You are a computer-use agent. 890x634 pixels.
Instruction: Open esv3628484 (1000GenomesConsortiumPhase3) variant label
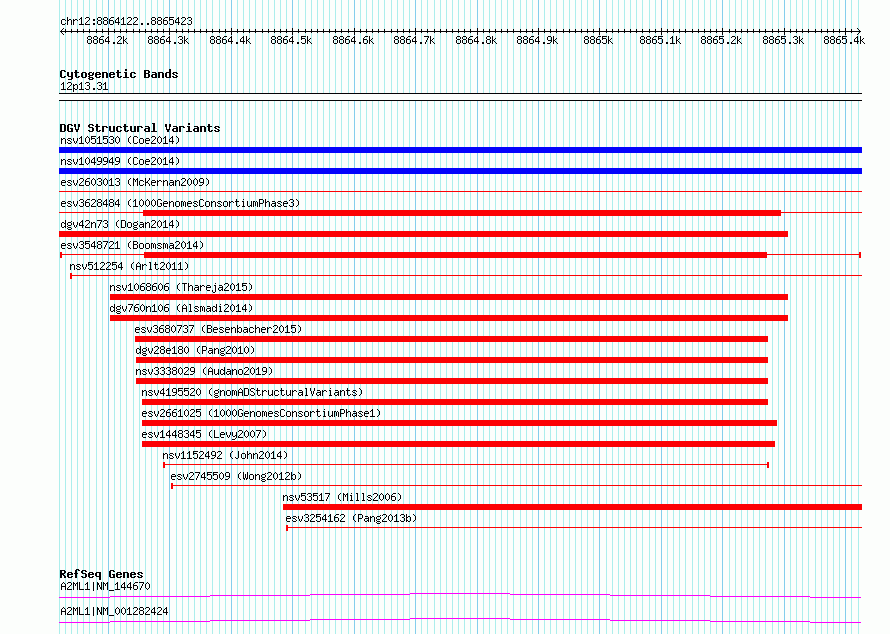click(x=180, y=203)
